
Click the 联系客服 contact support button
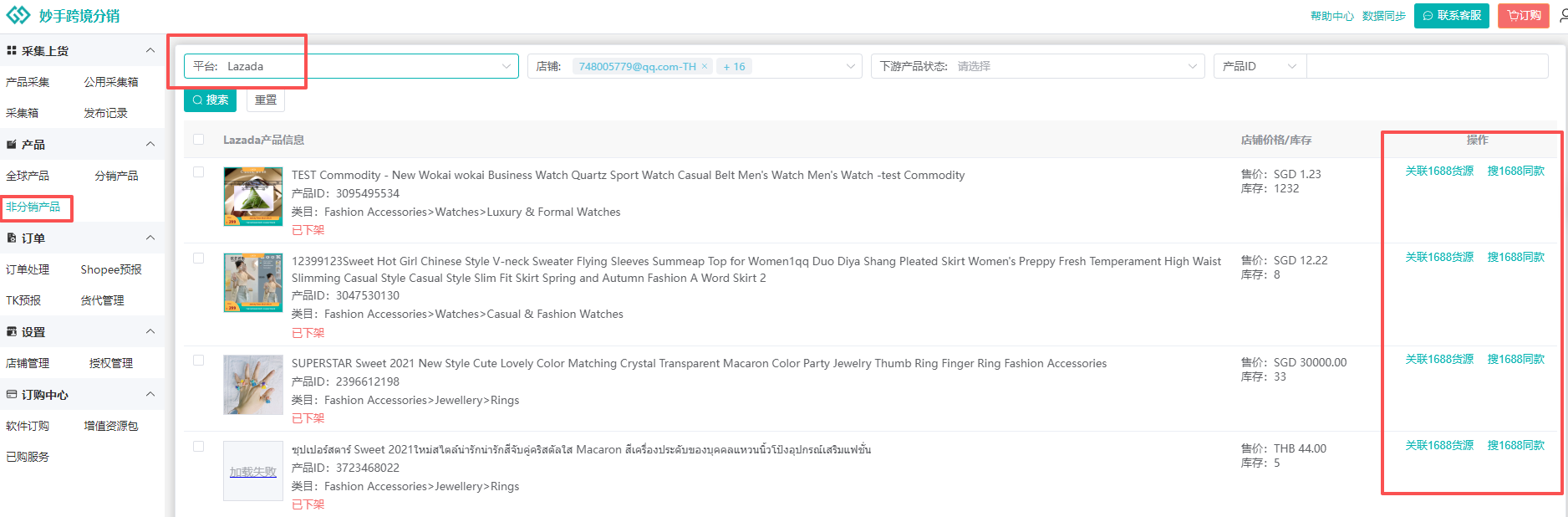click(x=1451, y=16)
